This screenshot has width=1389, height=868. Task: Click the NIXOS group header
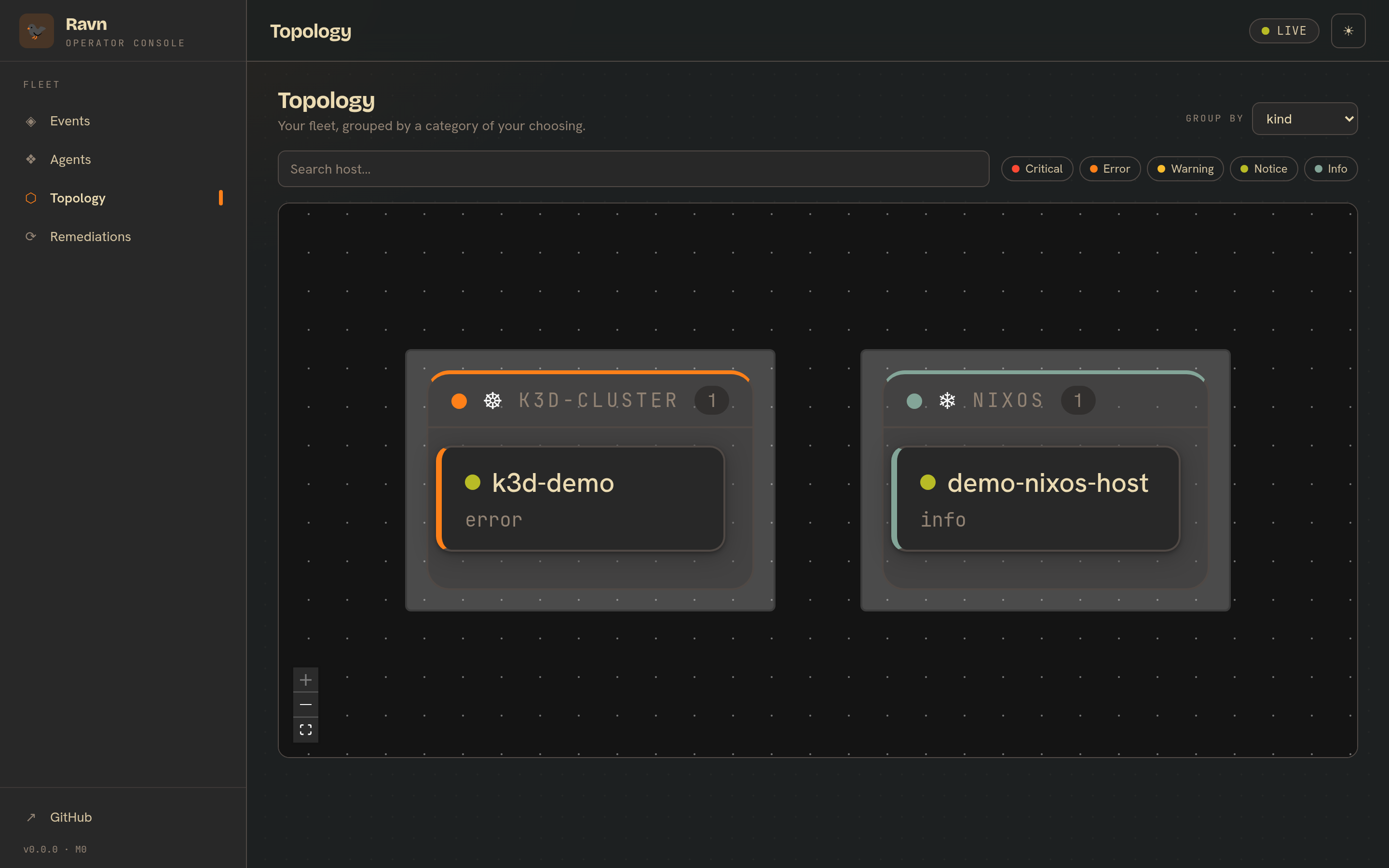click(1045, 400)
